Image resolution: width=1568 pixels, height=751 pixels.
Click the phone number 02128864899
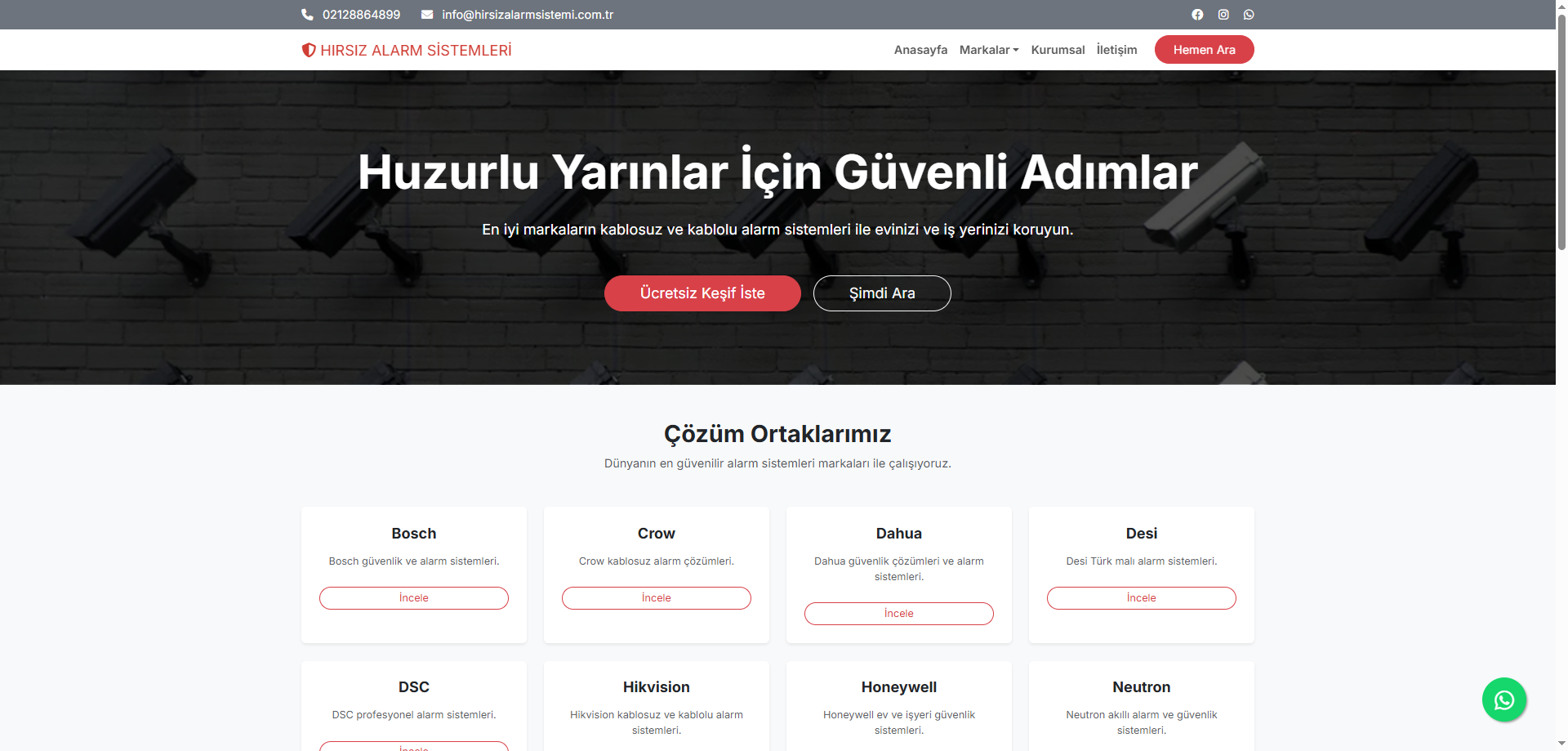tap(361, 15)
